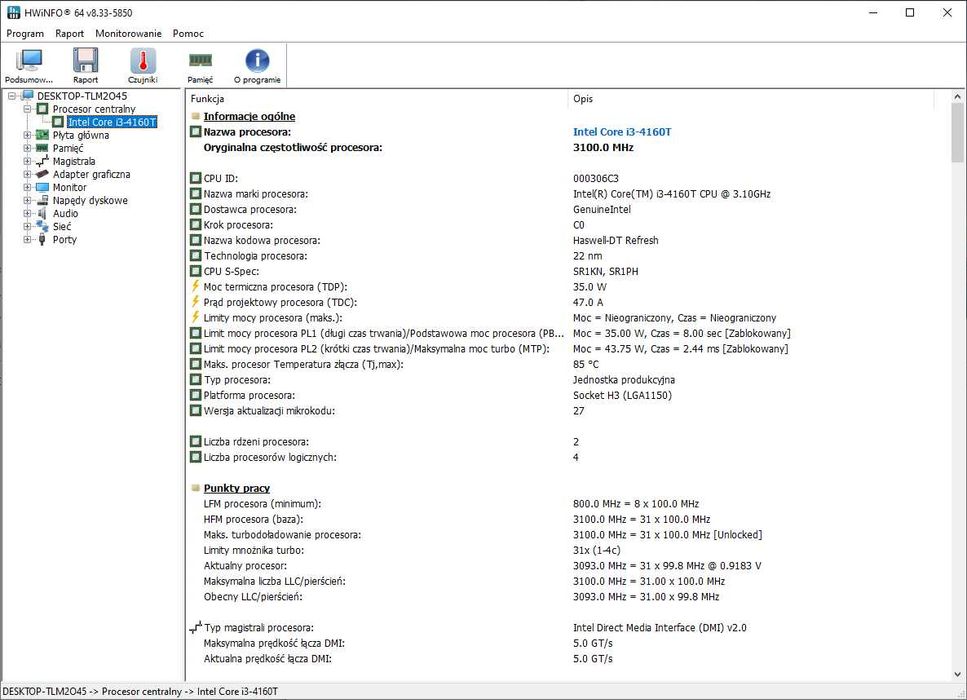Click the Raport floppy disk icon
The width and height of the screenshot is (967, 700).
(x=85, y=61)
